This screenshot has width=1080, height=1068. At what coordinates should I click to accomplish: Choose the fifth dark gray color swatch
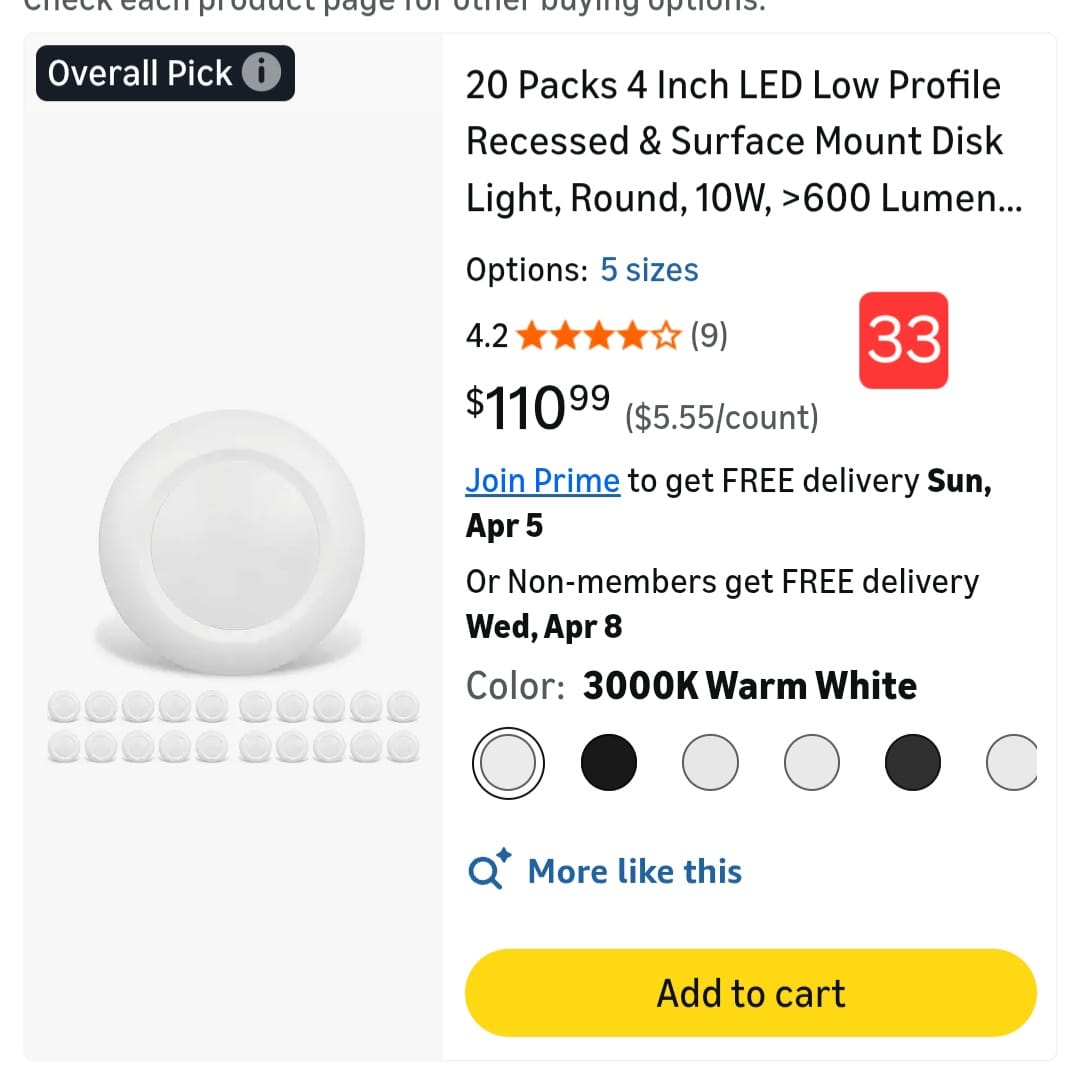[x=912, y=763]
